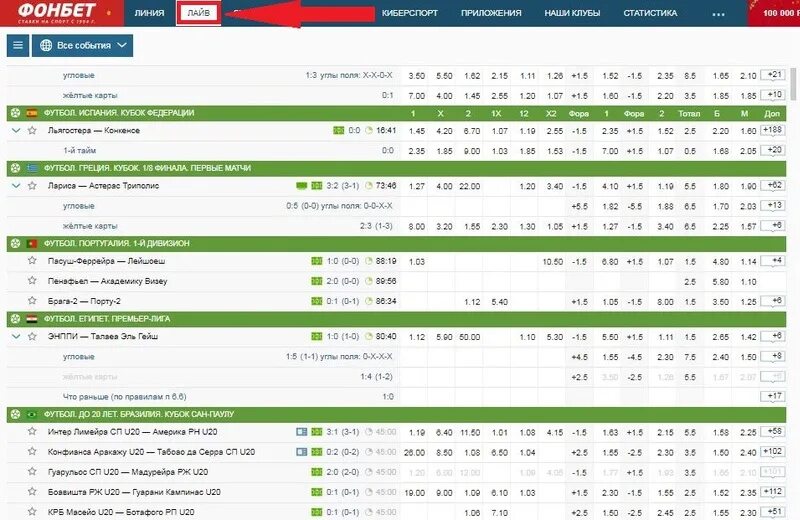This screenshot has width=800, height=520.
Task: Bet on odds 22.00 for Астерас Триполис win
Action: [469, 186]
